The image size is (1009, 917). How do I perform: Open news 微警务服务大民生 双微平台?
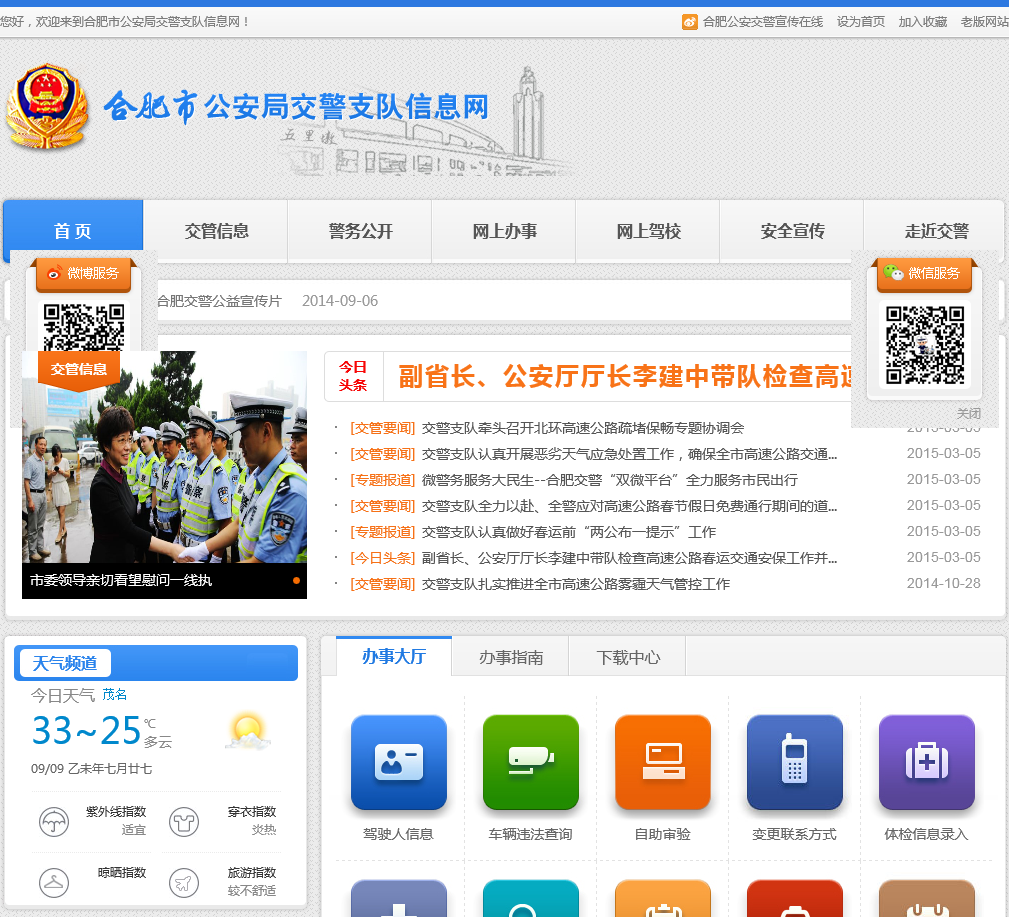pyautogui.click(x=609, y=480)
